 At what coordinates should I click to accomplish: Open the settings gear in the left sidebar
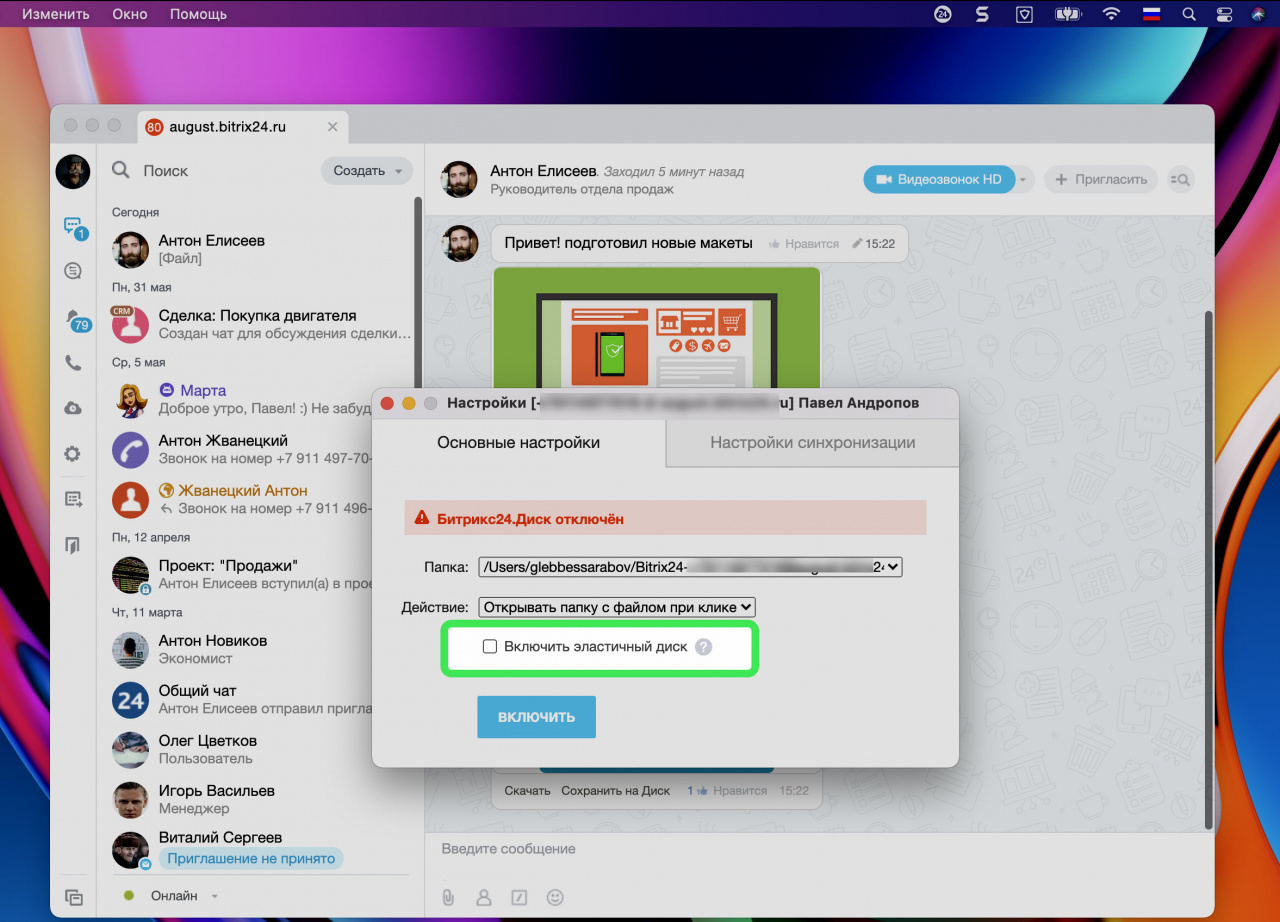coord(72,453)
